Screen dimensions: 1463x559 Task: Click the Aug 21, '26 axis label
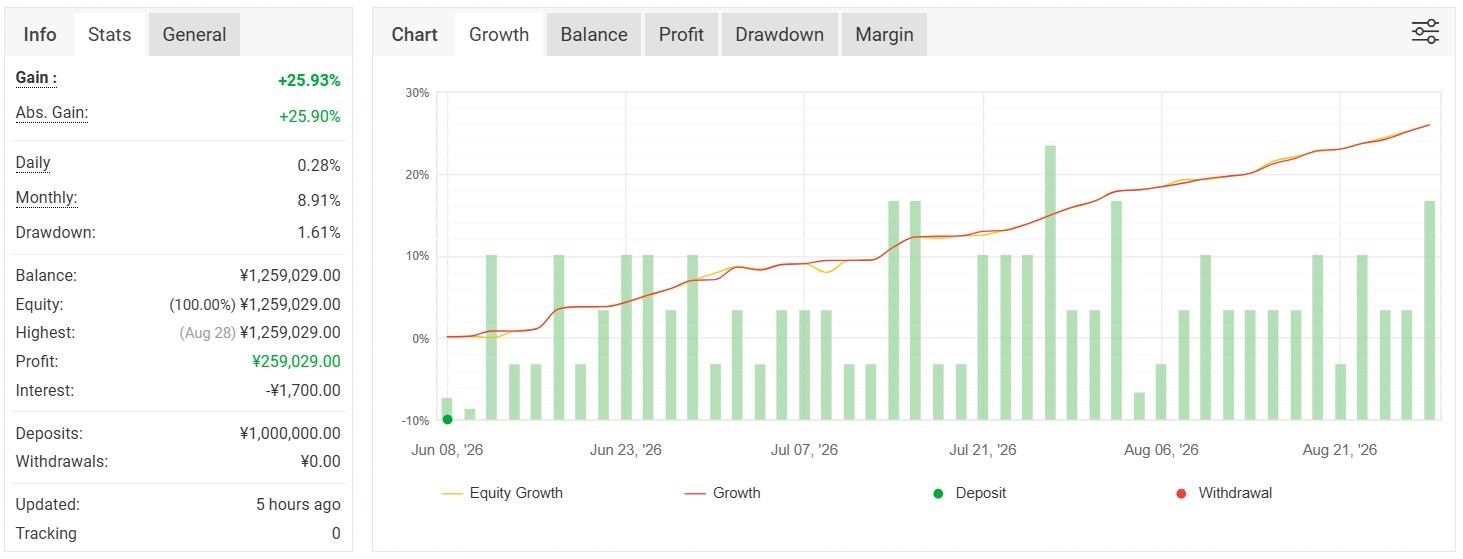(x=1340, y=451)
